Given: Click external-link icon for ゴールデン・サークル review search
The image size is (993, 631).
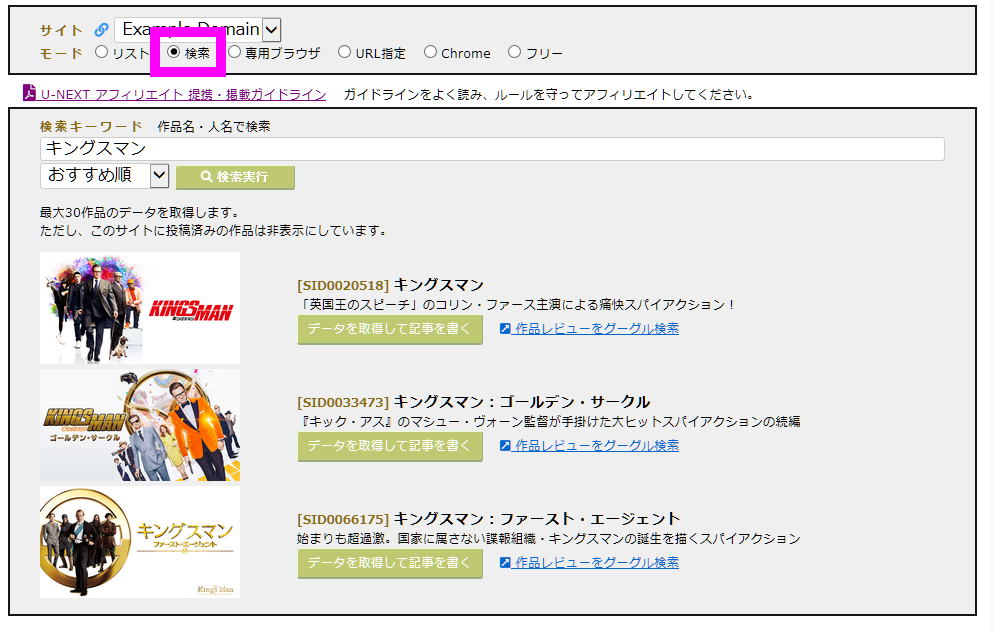Looking at the screenshot, I should coord(506,446).
